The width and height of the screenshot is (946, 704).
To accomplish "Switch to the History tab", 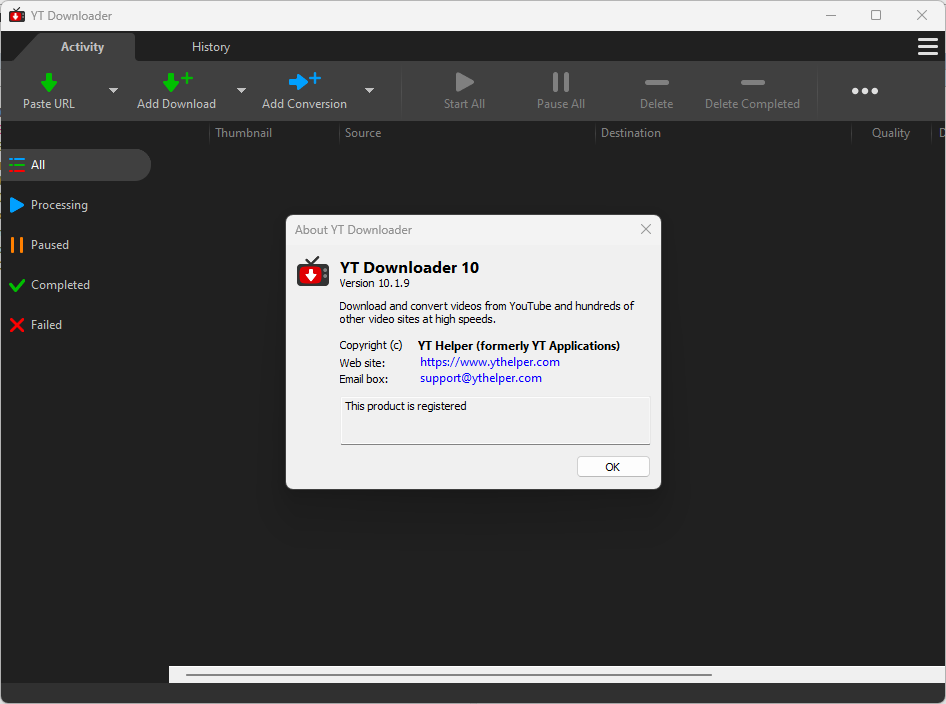I will coord(211,46).
